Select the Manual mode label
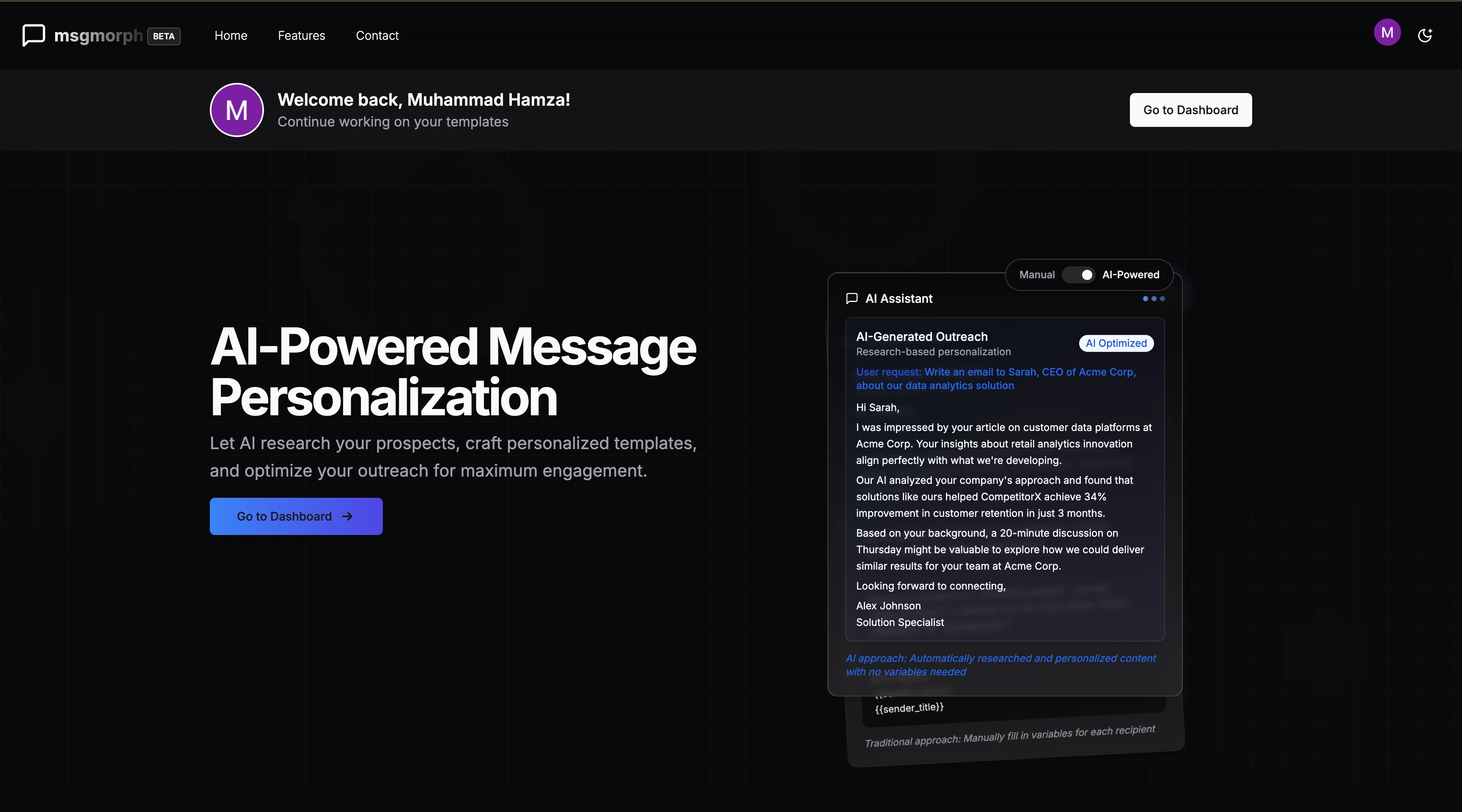Viewport: 1462px width, 812px height. coord(1036,274)
